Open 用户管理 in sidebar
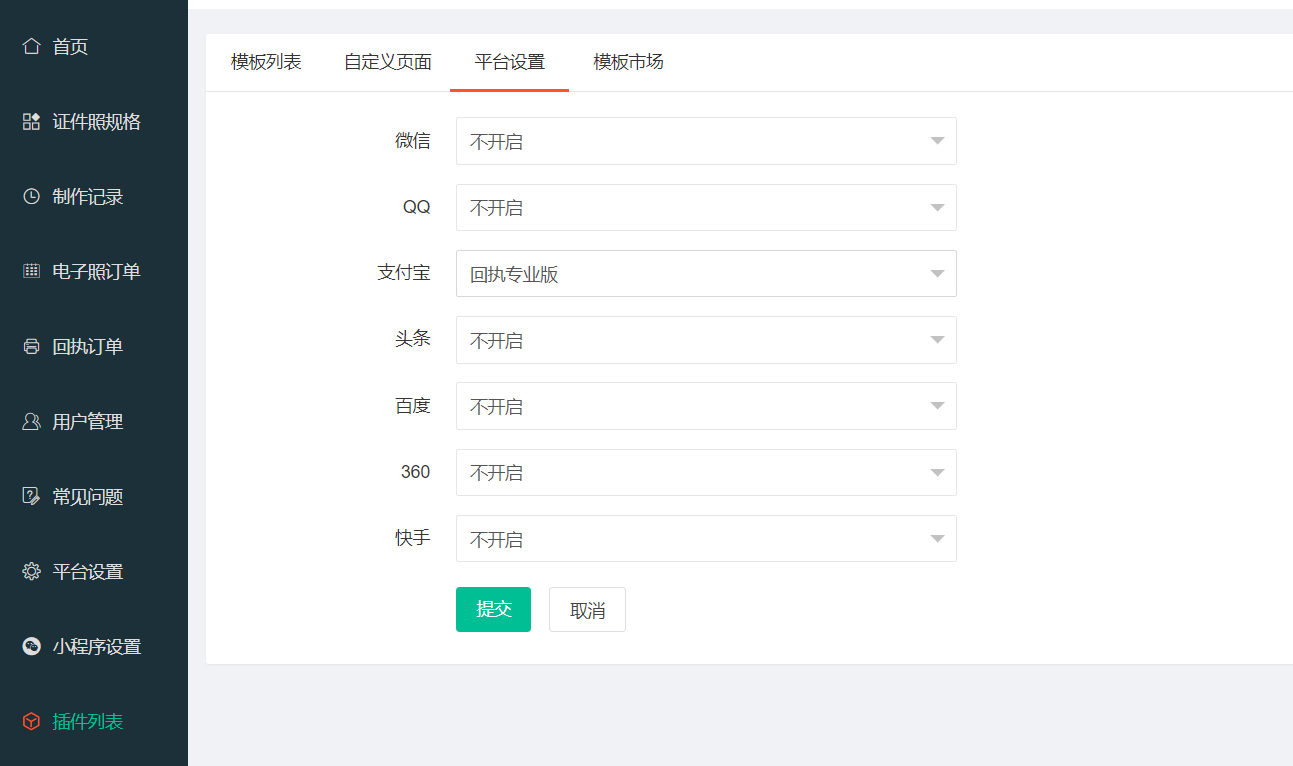This screenshot has height=766, width=1293. pyautogui.click(x=94, y=421)
